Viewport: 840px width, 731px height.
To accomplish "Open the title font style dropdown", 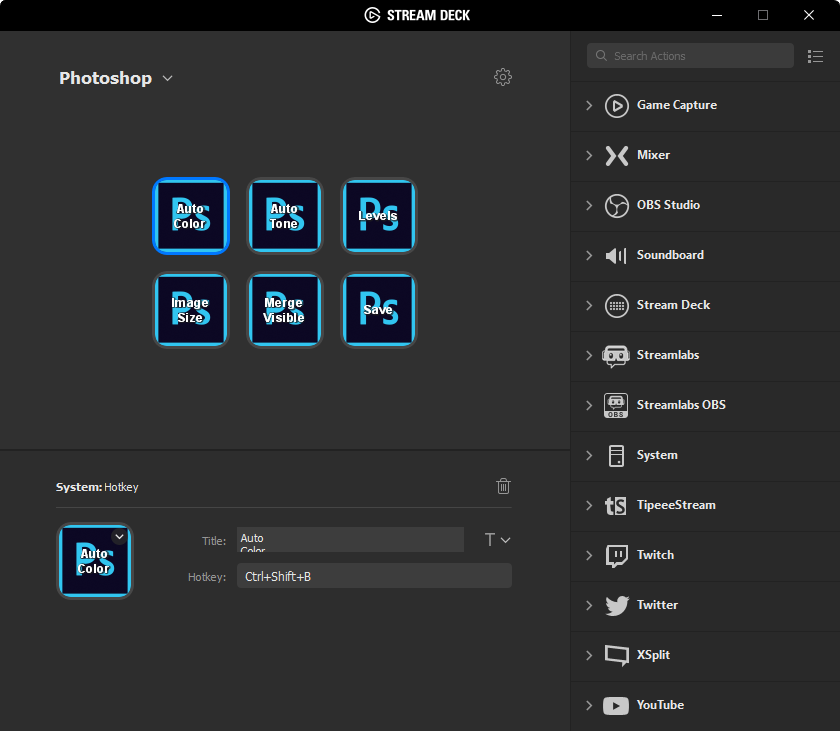I will pyautogui.click(x=497, y=540).
